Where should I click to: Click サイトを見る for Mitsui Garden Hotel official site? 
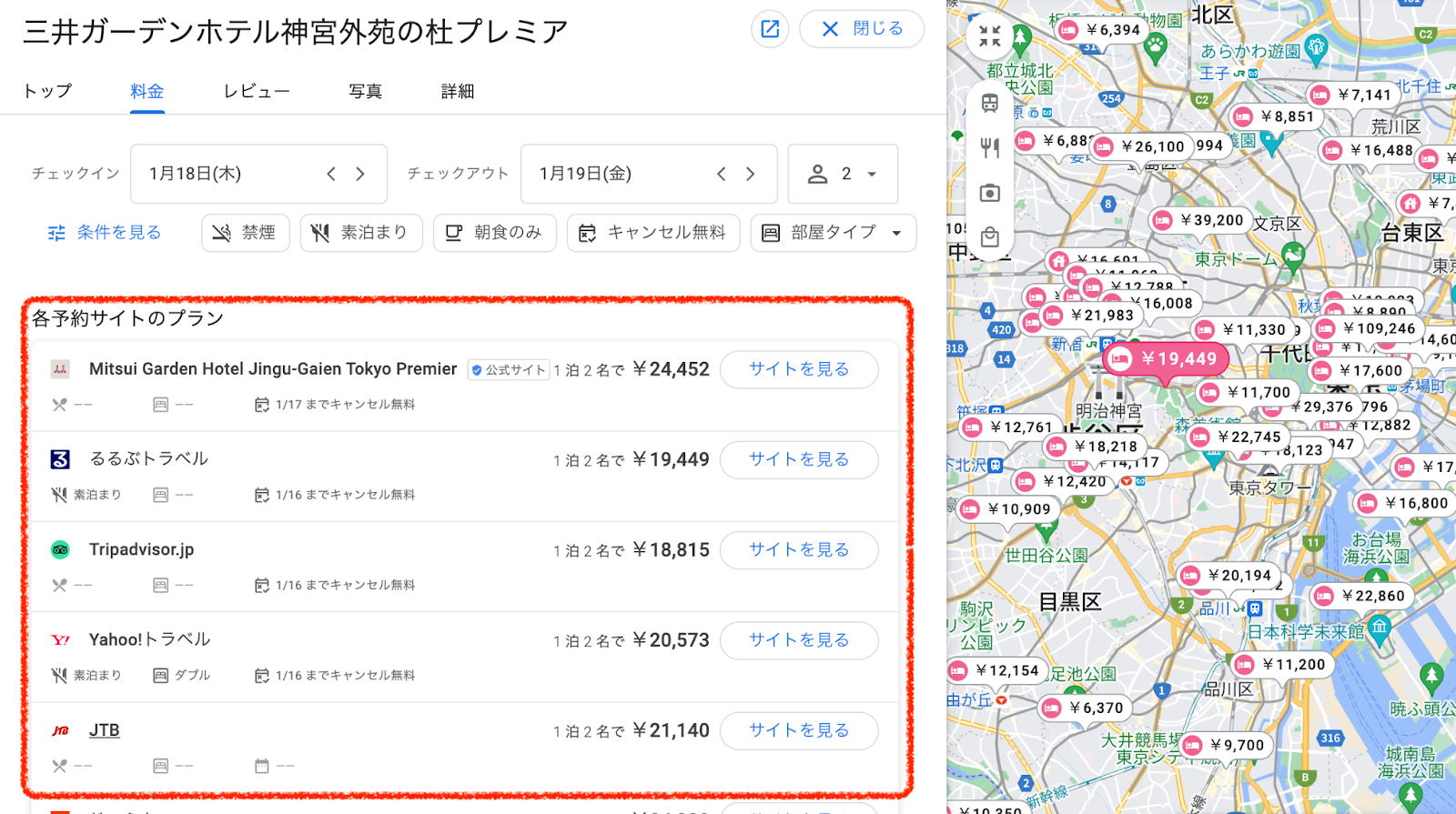point(799,369)
